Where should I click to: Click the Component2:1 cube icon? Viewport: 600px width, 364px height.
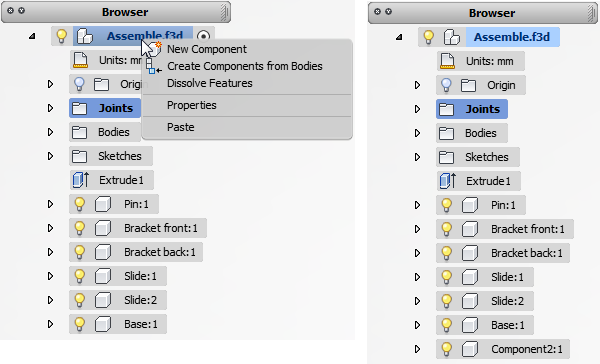point(470,349)
